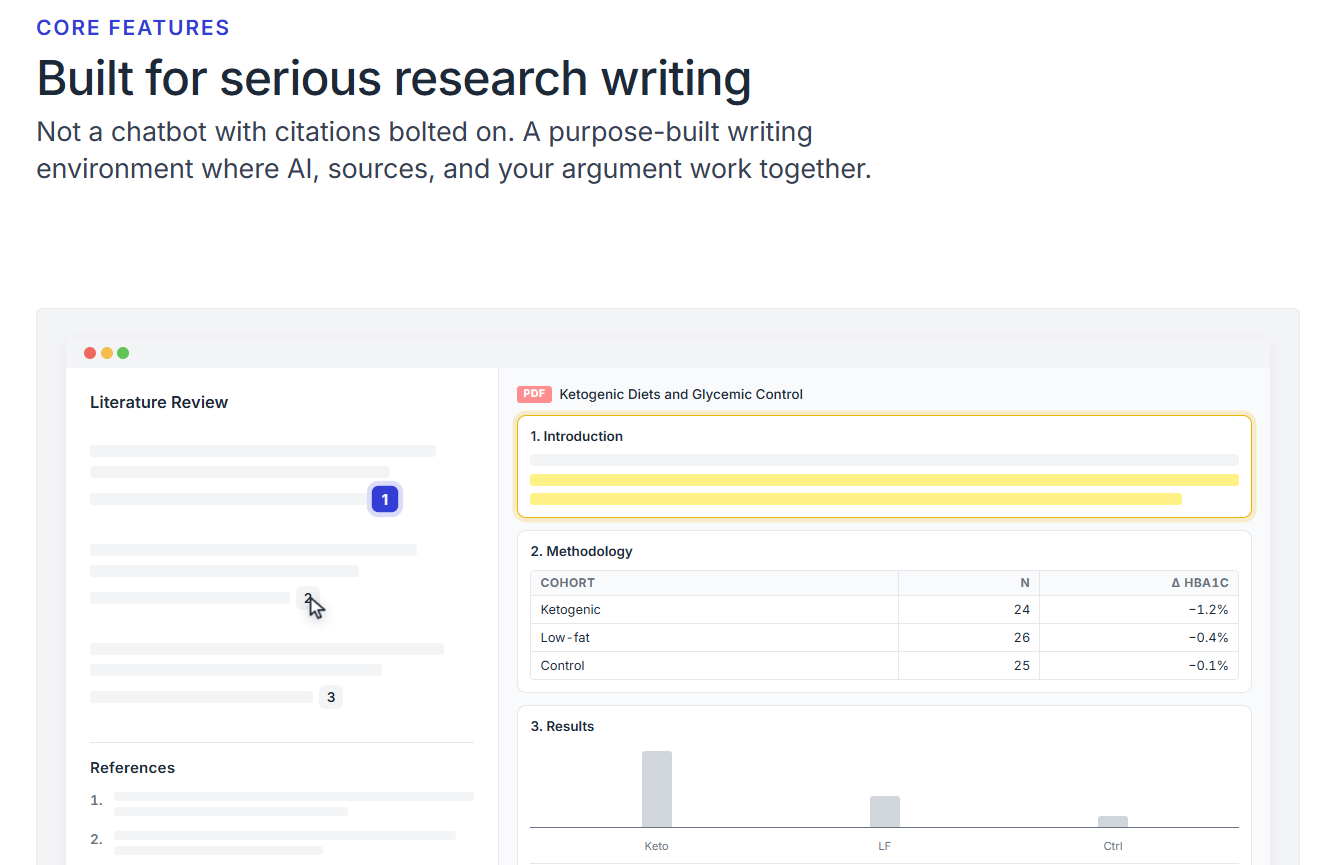Click citation badge number 1
Viewport: 1336px width, 865px height.
pos(385,499)
